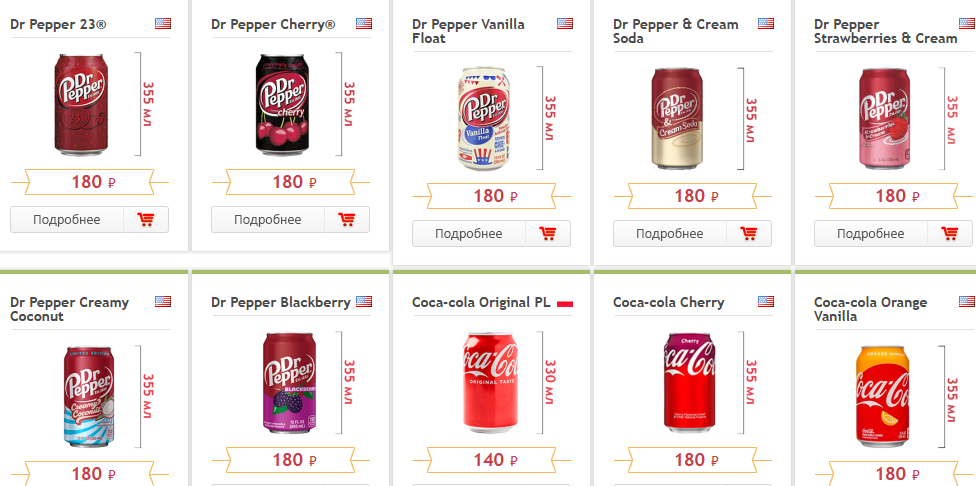Follow the Coca-cola Orange Vanilla title link
976x486 pixels.
[x=870, y=309]
